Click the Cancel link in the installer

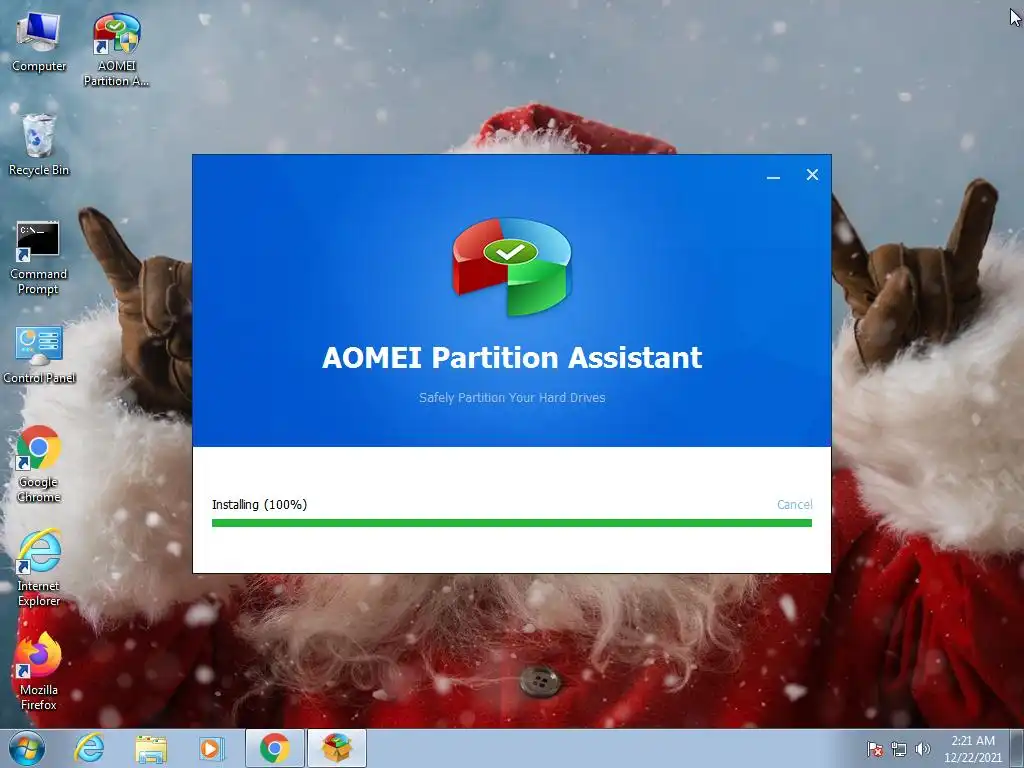tap(794, 504)
